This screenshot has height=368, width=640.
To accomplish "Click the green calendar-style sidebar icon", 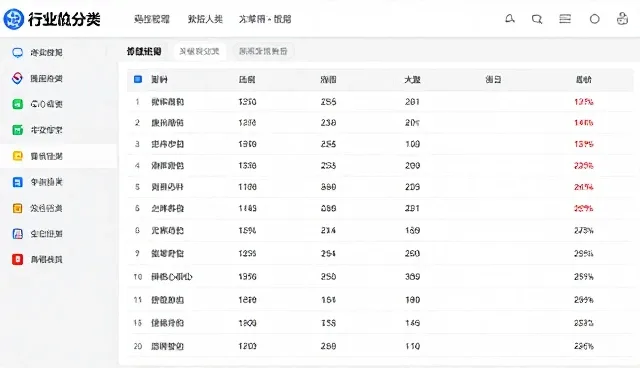I will click(x=18, y=130).
